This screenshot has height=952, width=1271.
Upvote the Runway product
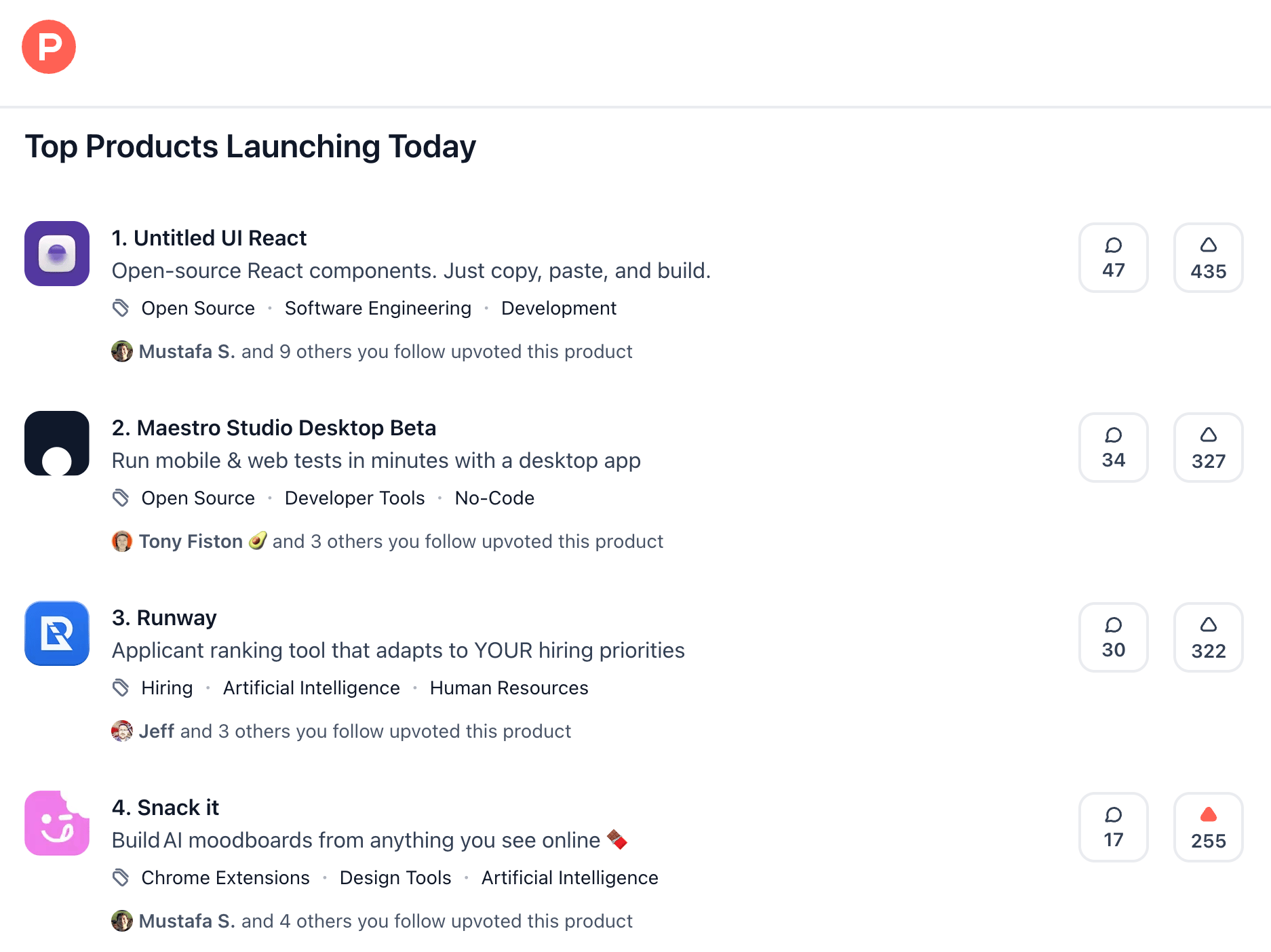point(1209,637)
